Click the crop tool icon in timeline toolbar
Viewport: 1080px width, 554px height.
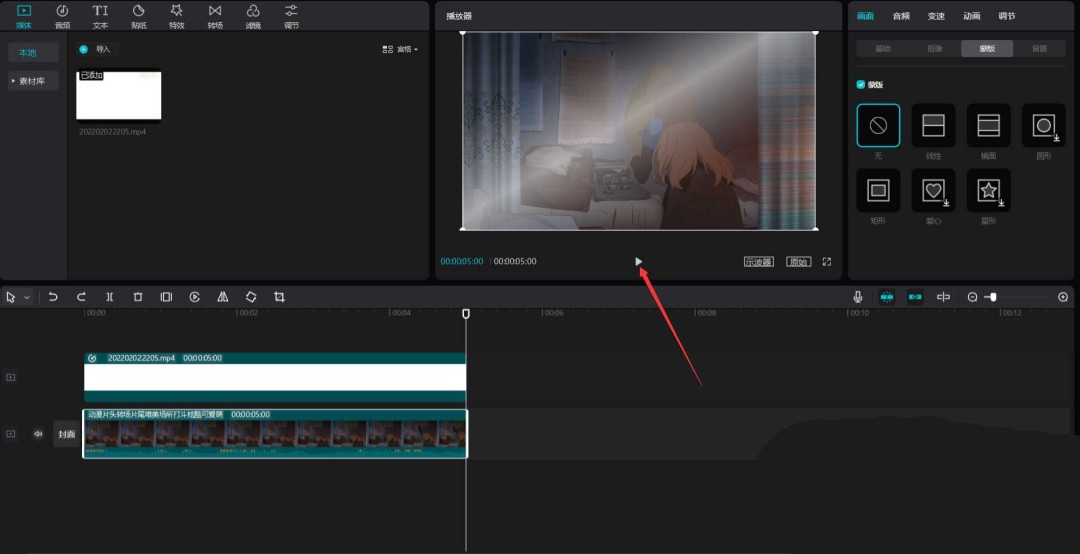coord(279,297)
